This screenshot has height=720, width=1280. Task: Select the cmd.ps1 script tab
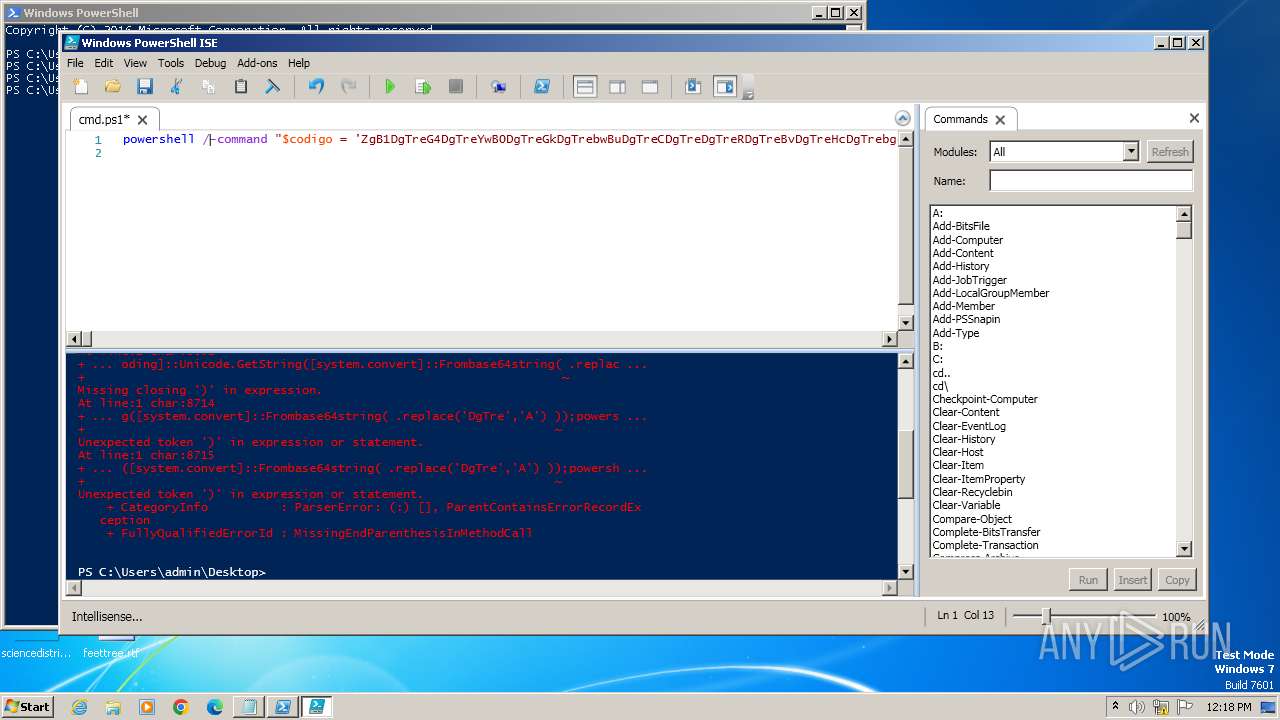click(104, 119)
